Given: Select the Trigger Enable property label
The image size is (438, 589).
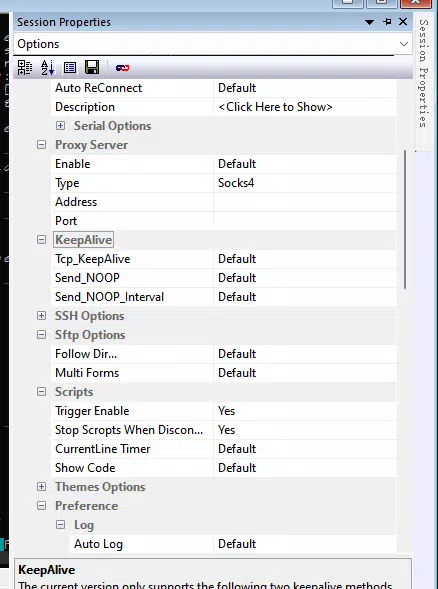Looking at the screenshot, I should click(92, 411).
